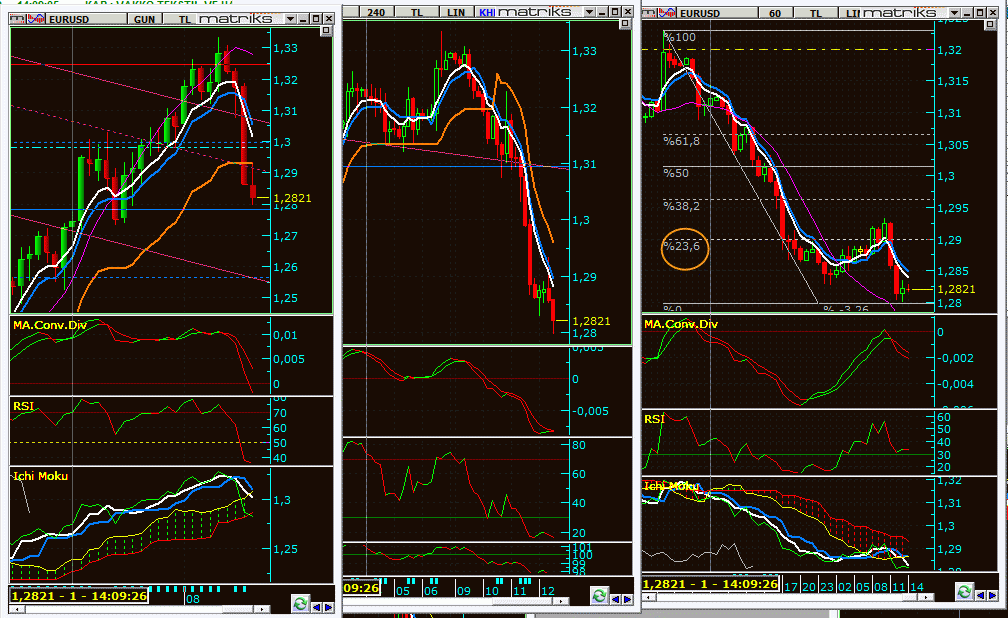The image size is (1008, 618).
Task: Click status text '1,2821 - 1 - 14:09:26' in left window
Action: pos(80,596)
